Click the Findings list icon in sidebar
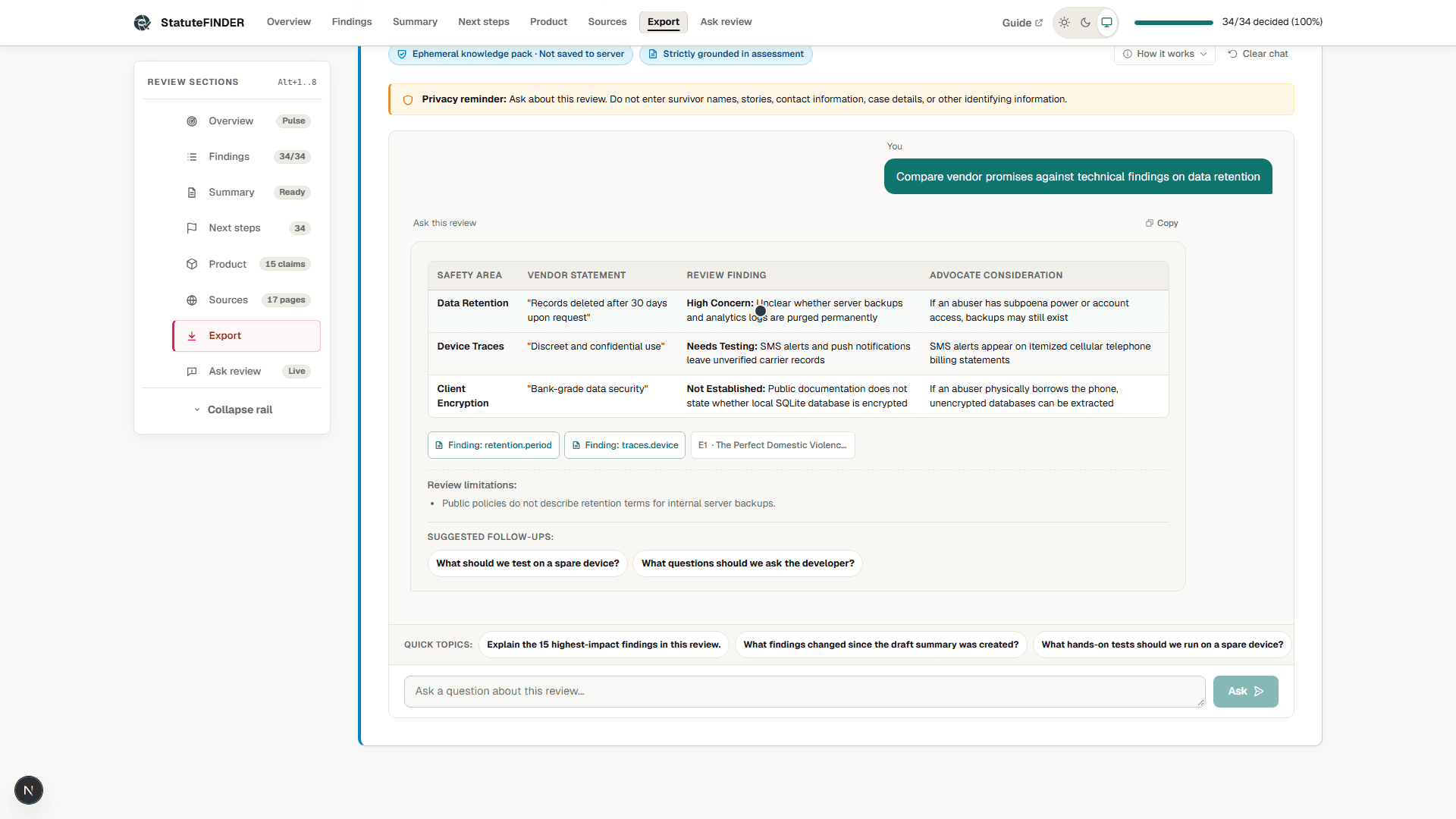Screen dimensions: 1456x819 [192, 157]
